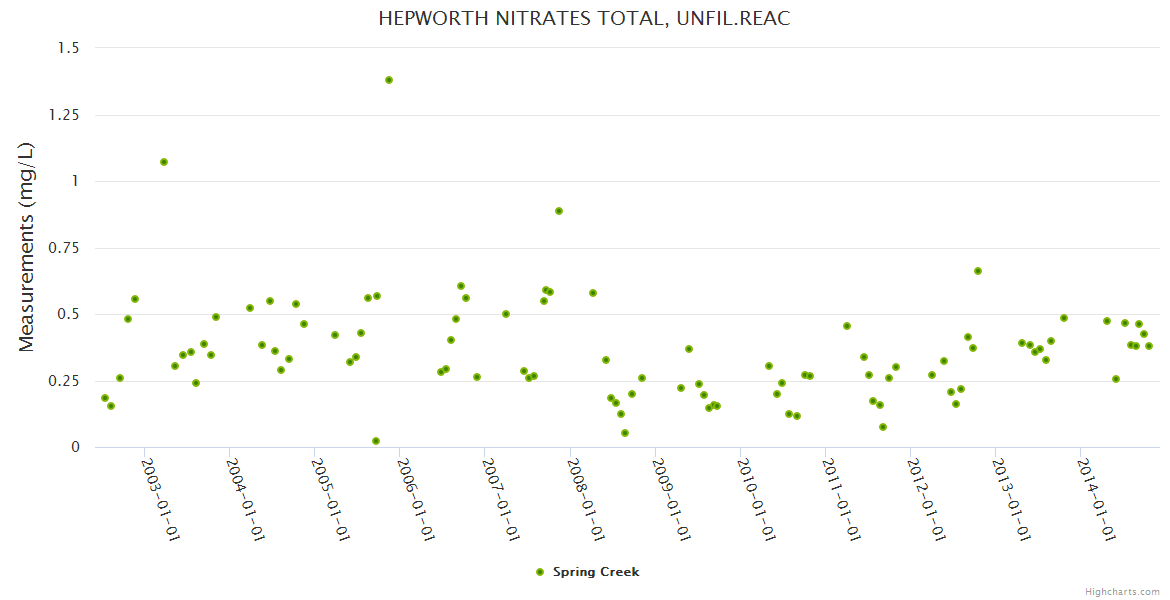Click the 2003-01-01 x-axis label
Image resolution: width=1170 pixels, height=600 pixels.
click(x=160, y=500)
